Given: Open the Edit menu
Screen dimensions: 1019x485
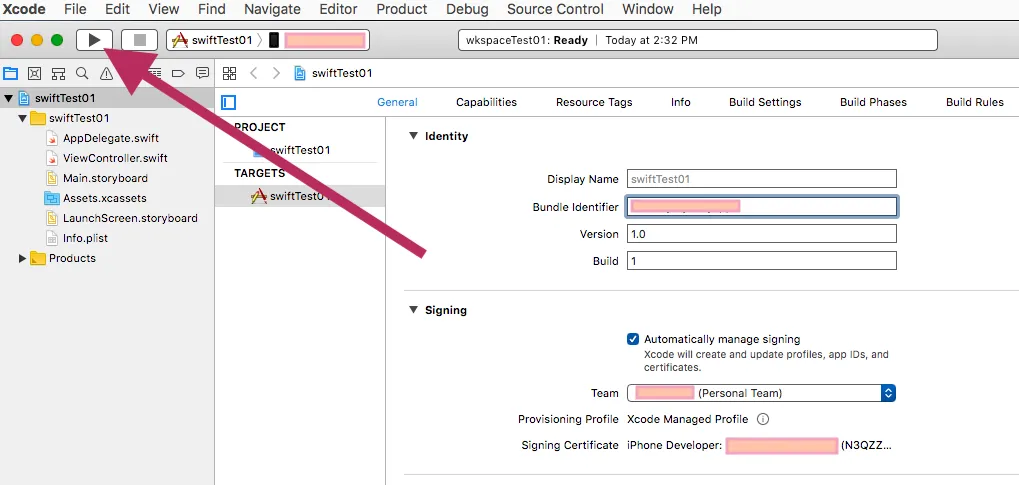Looking at the screenshot, I should tap(117, 9).
